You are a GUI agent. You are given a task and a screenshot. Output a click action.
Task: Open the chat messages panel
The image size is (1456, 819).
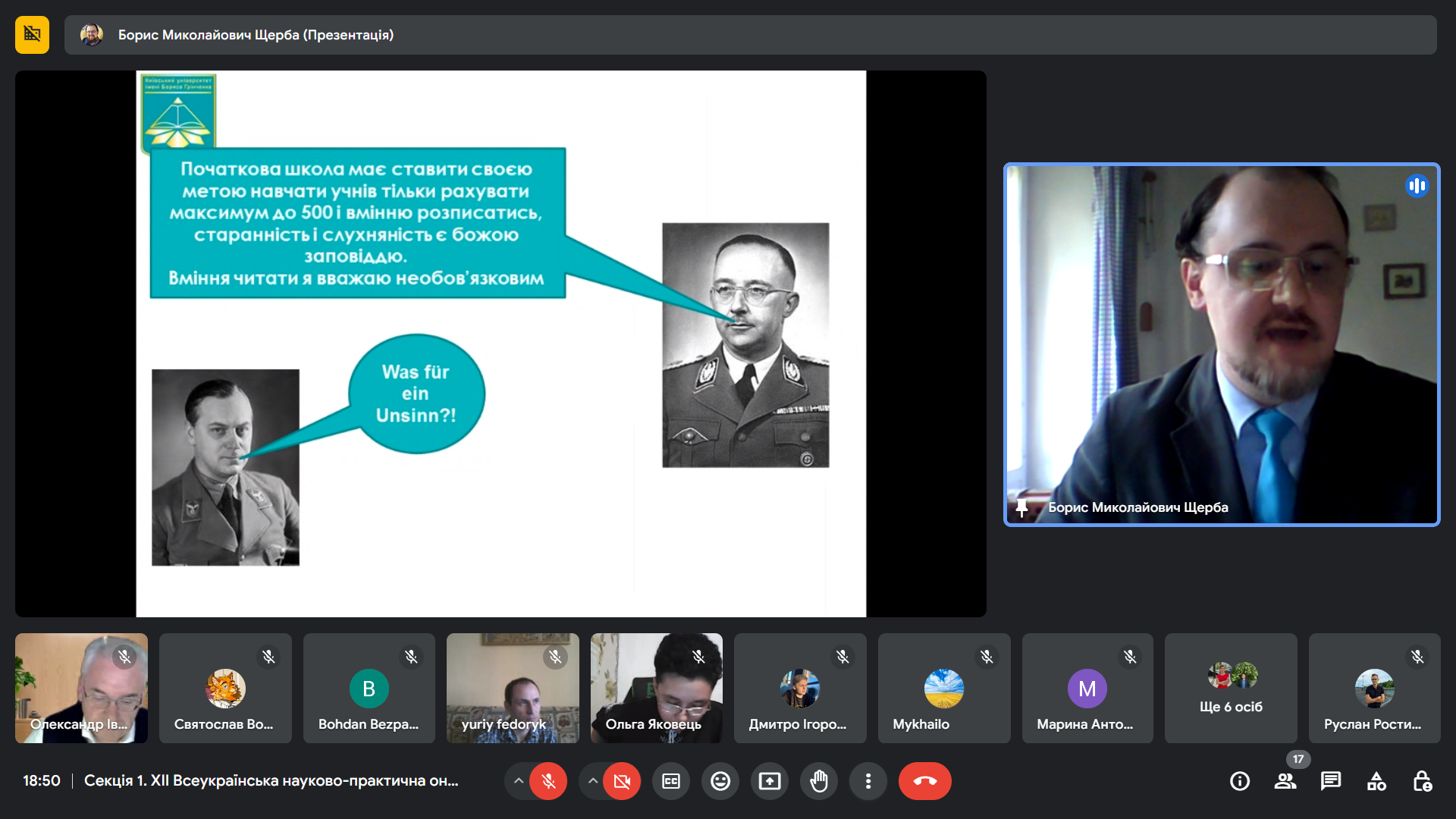1331,781
